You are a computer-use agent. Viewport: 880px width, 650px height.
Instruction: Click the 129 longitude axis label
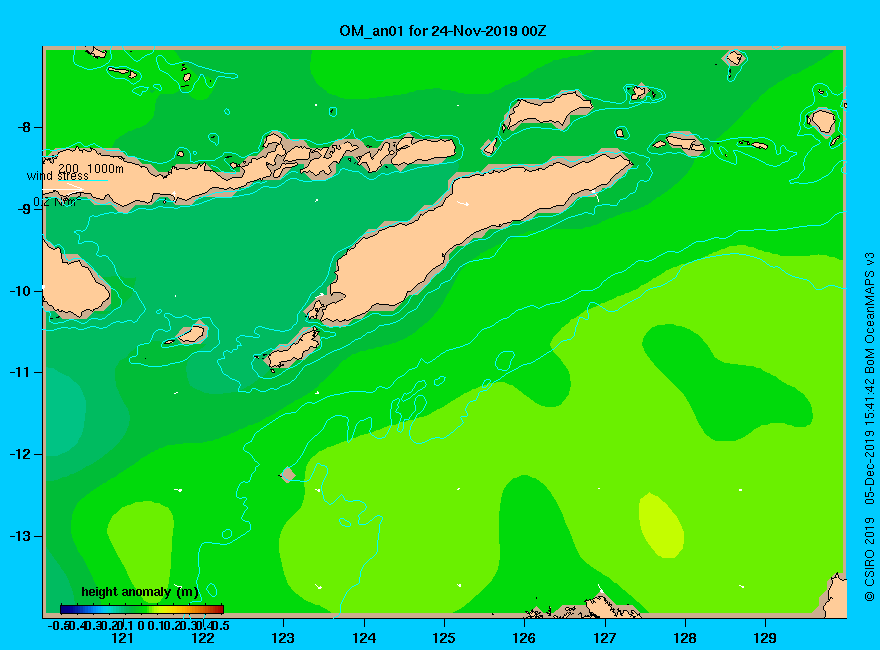coord(765,638)
